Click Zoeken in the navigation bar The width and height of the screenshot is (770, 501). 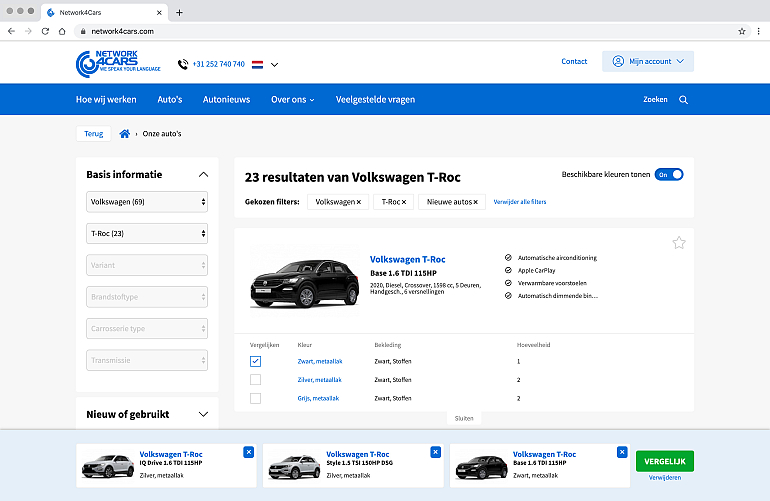[655, 100]
